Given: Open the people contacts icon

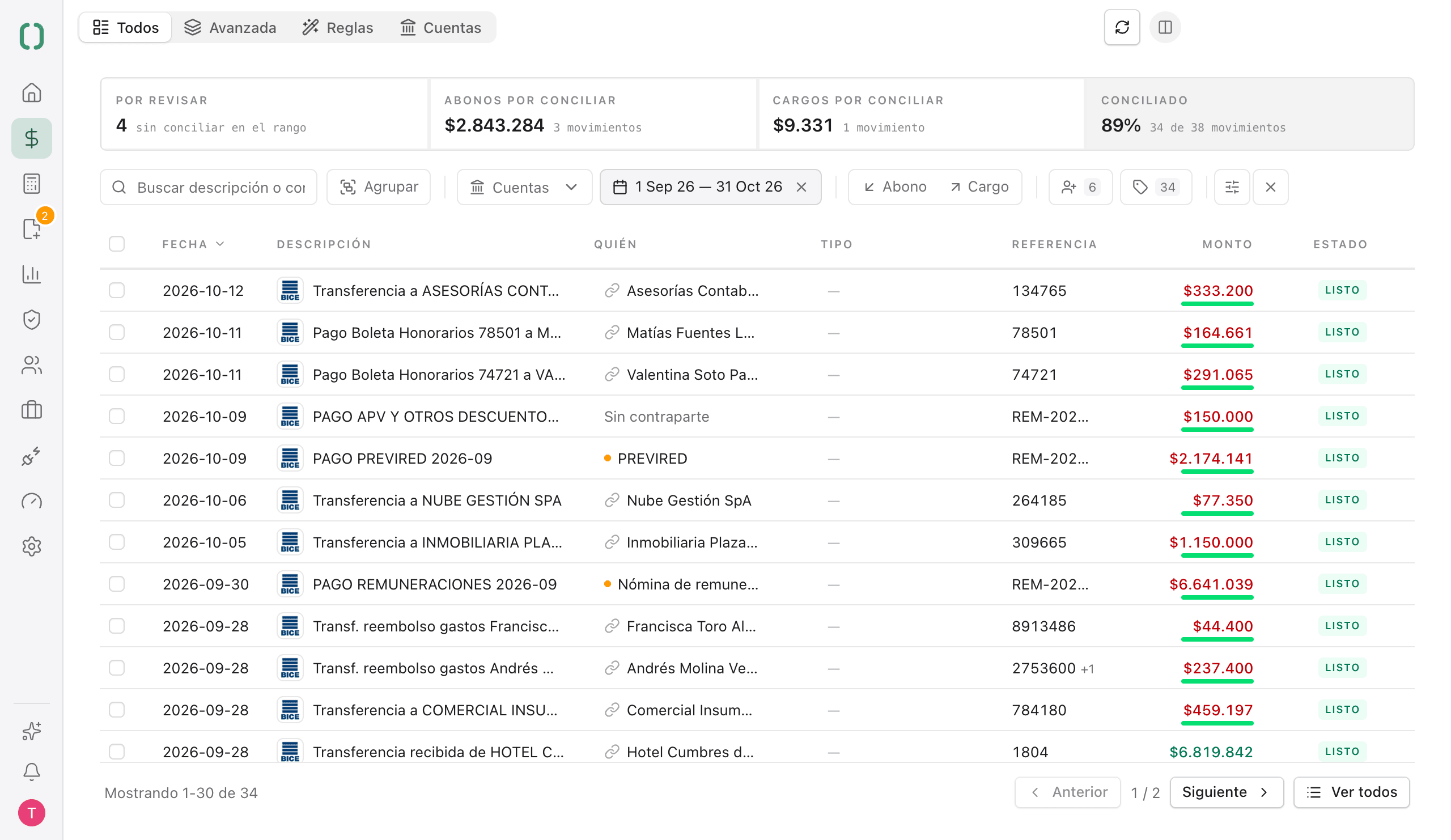Looking at the screenshot, I should coord(32,365).
